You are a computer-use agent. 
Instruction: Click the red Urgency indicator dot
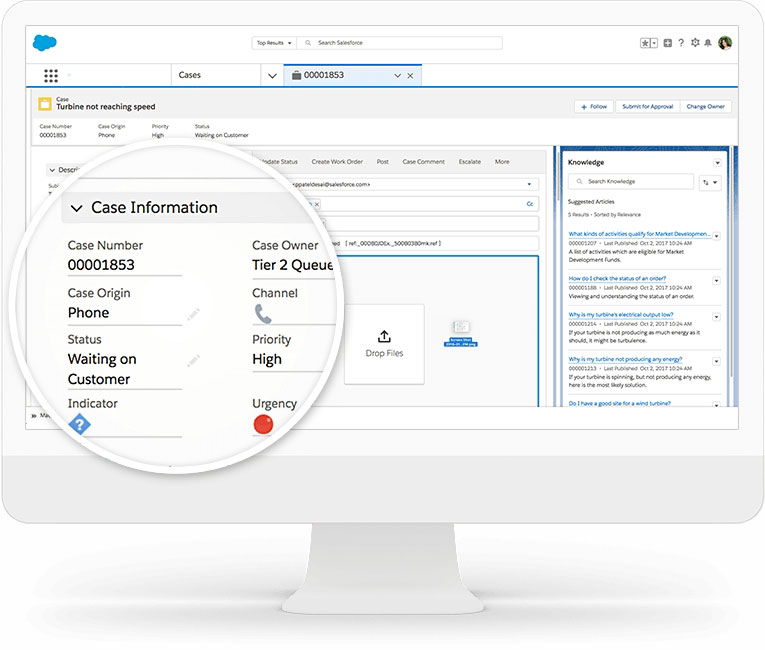(263, 425)
